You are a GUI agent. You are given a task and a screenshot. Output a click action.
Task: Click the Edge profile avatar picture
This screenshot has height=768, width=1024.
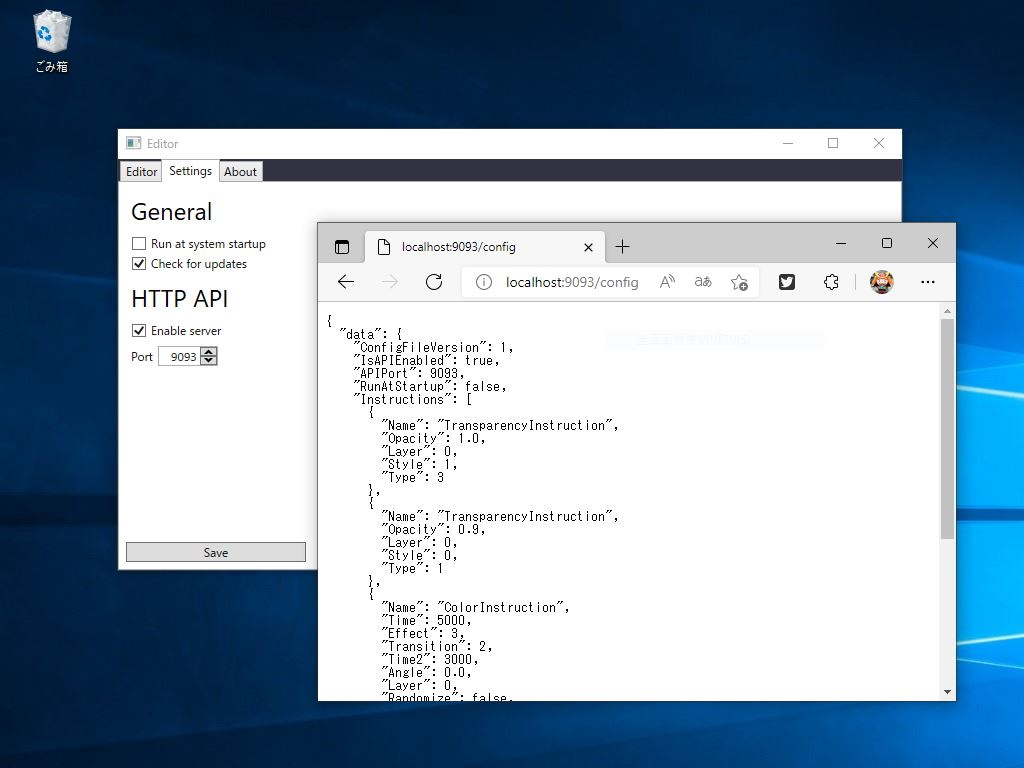coord(881,282)
